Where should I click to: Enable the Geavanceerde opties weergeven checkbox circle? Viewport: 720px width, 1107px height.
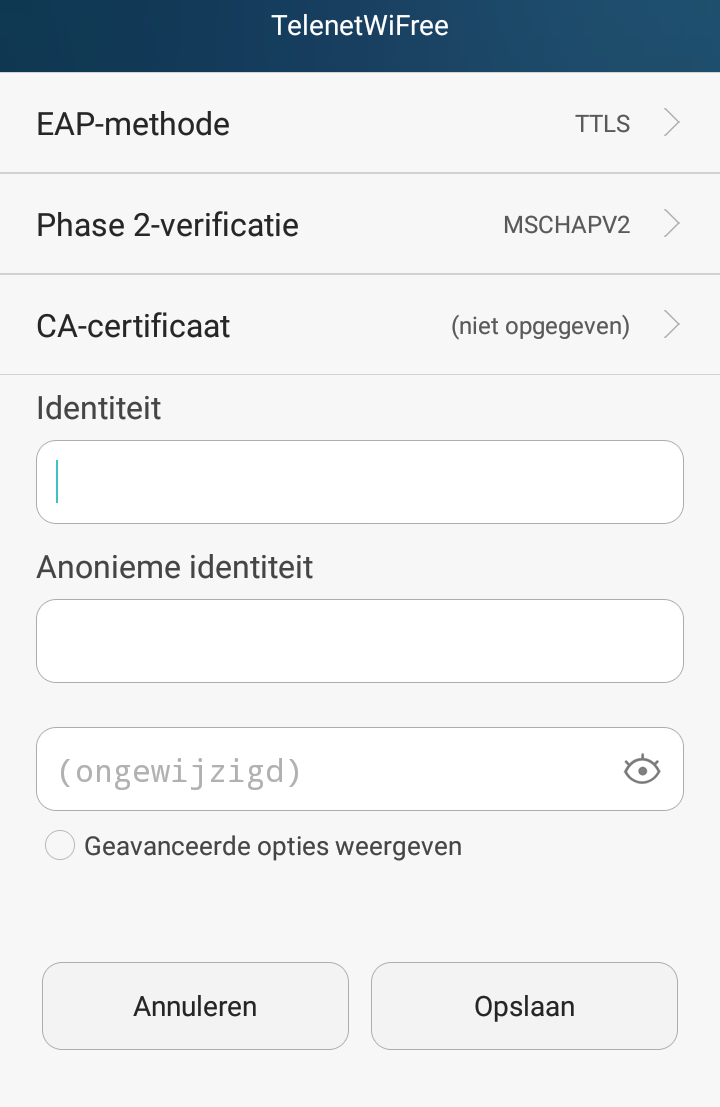[x=60, y=846]
